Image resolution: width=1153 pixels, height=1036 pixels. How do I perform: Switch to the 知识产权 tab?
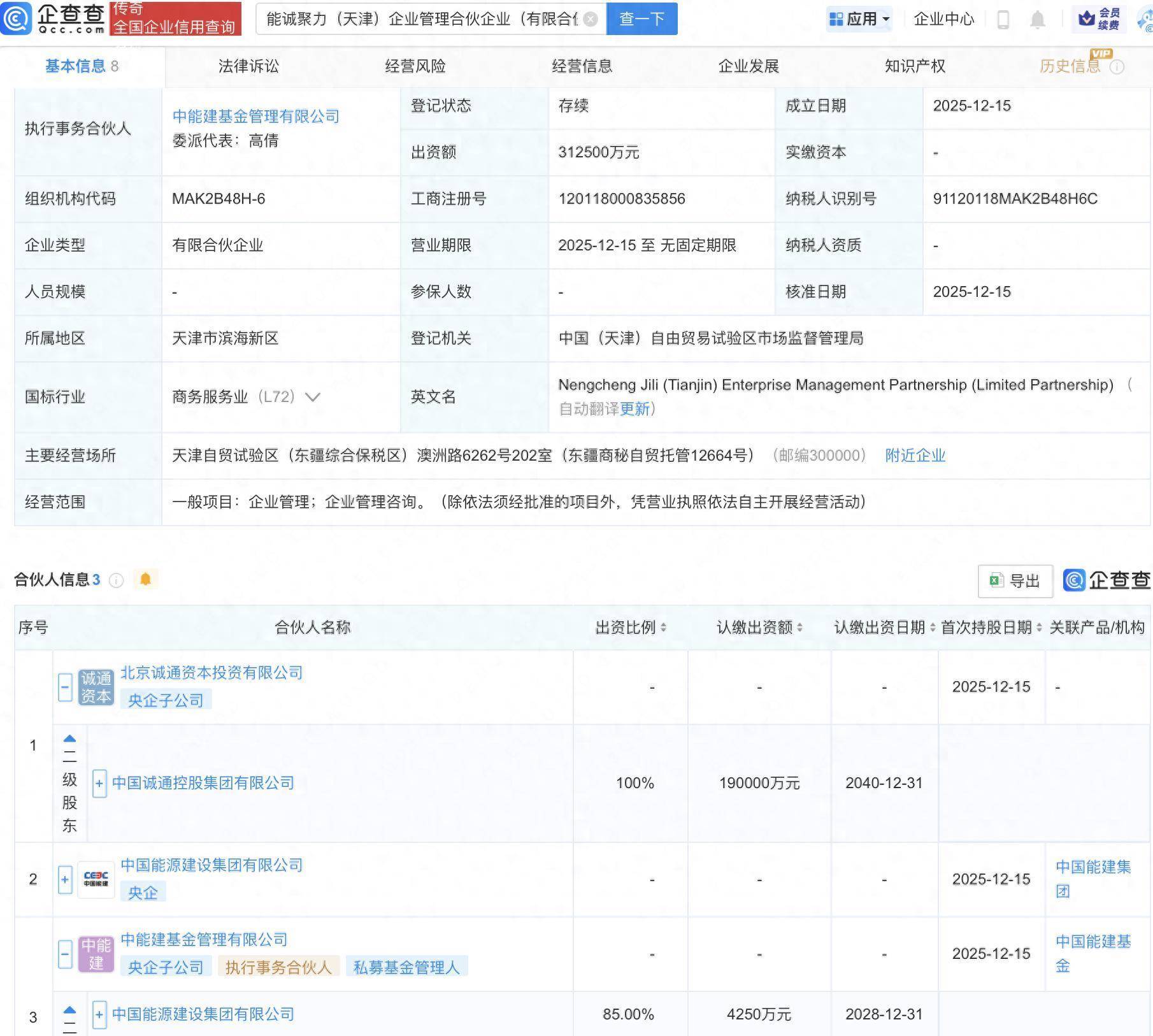913,65
